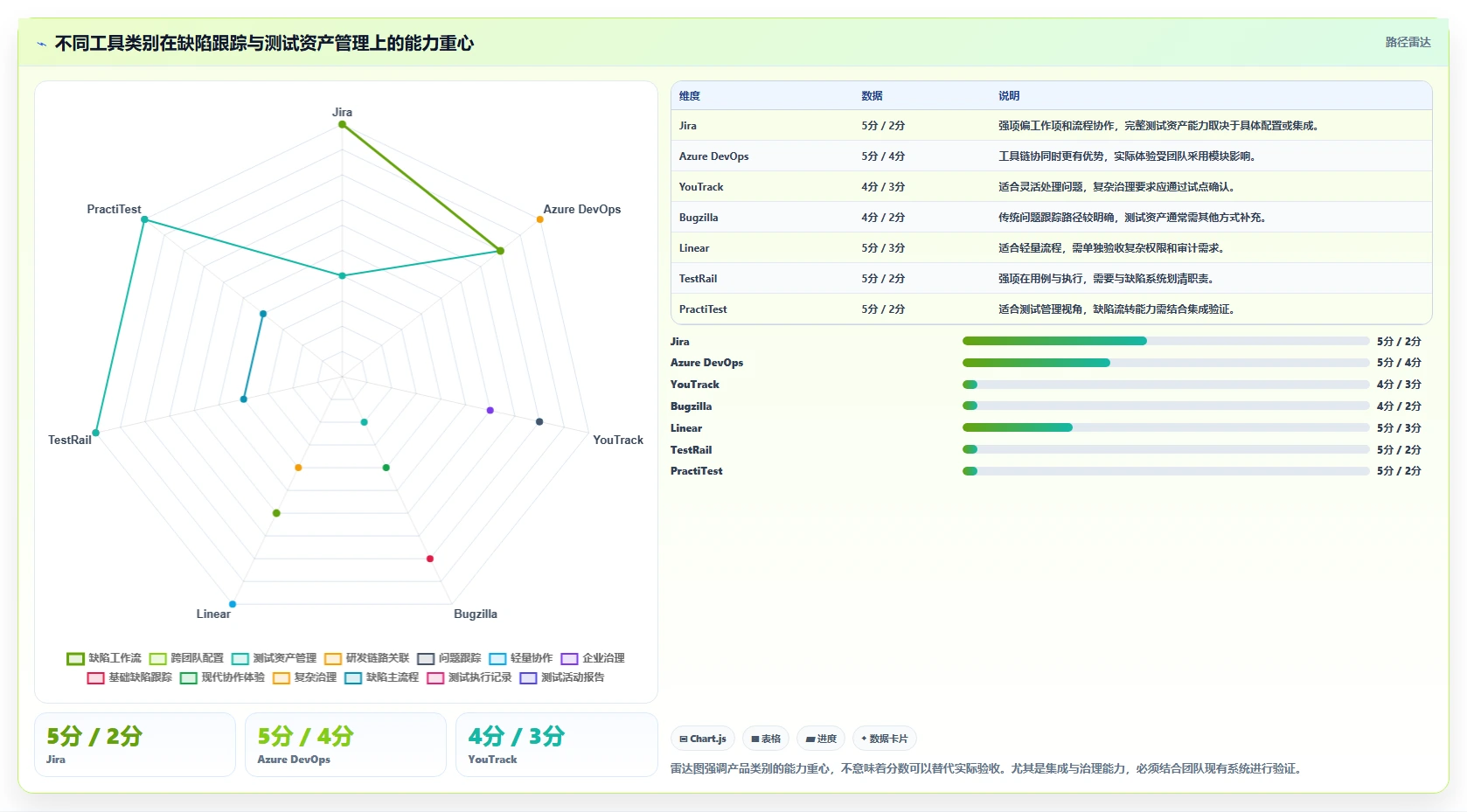This screenshot has width=1467, height=812.
Task: Click the PractiTest radar axis label
Action: 114,209
